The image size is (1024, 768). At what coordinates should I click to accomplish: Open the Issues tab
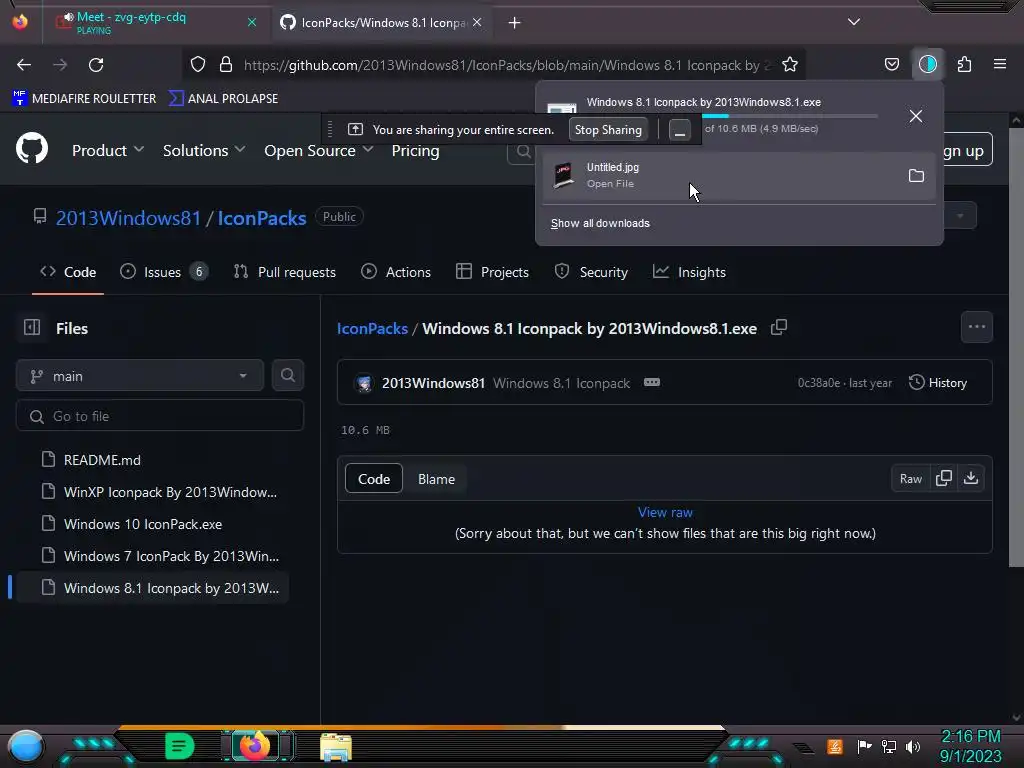[164, 272]
